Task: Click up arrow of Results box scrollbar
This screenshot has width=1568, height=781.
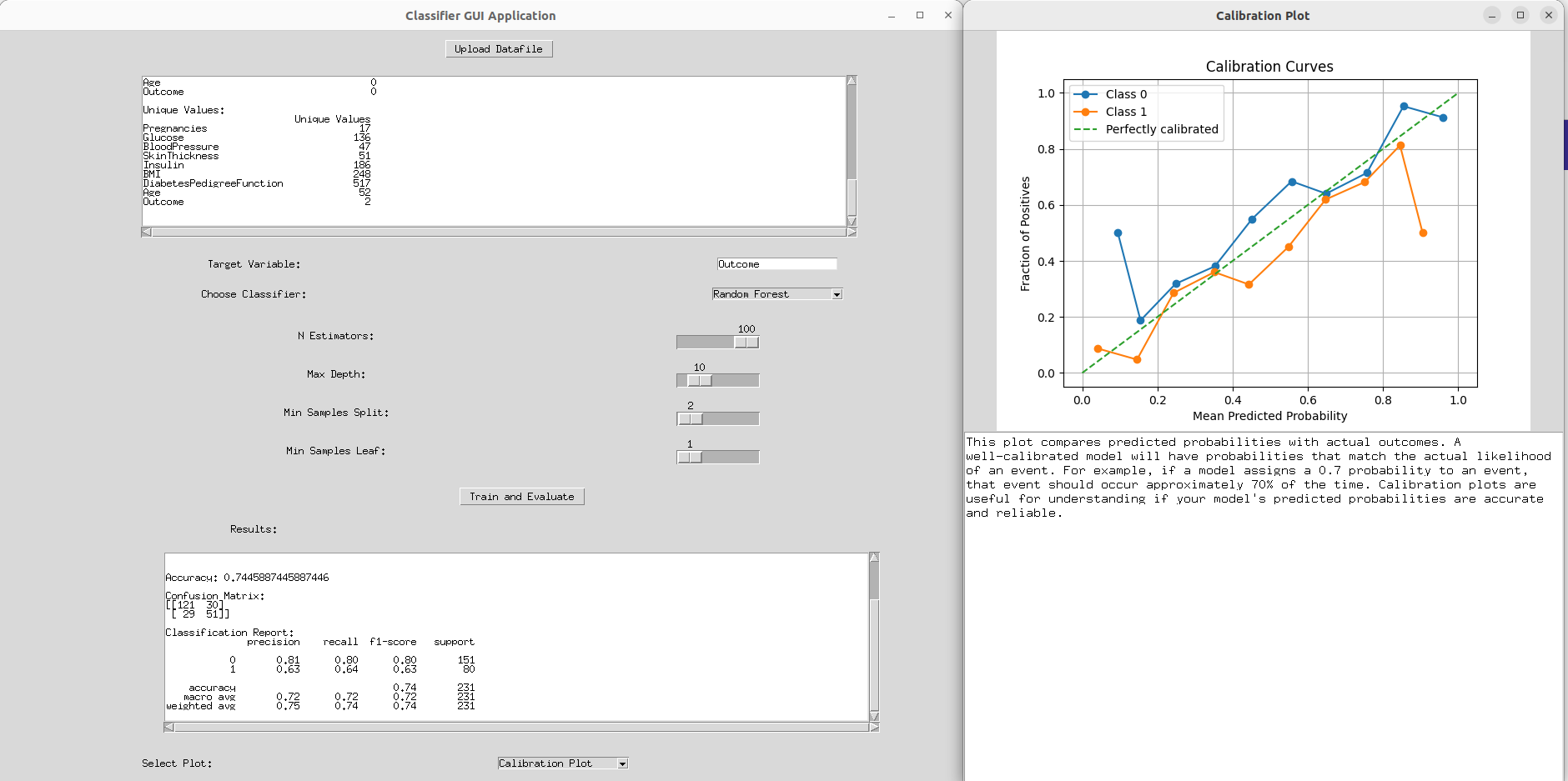Action: [874, 558]
